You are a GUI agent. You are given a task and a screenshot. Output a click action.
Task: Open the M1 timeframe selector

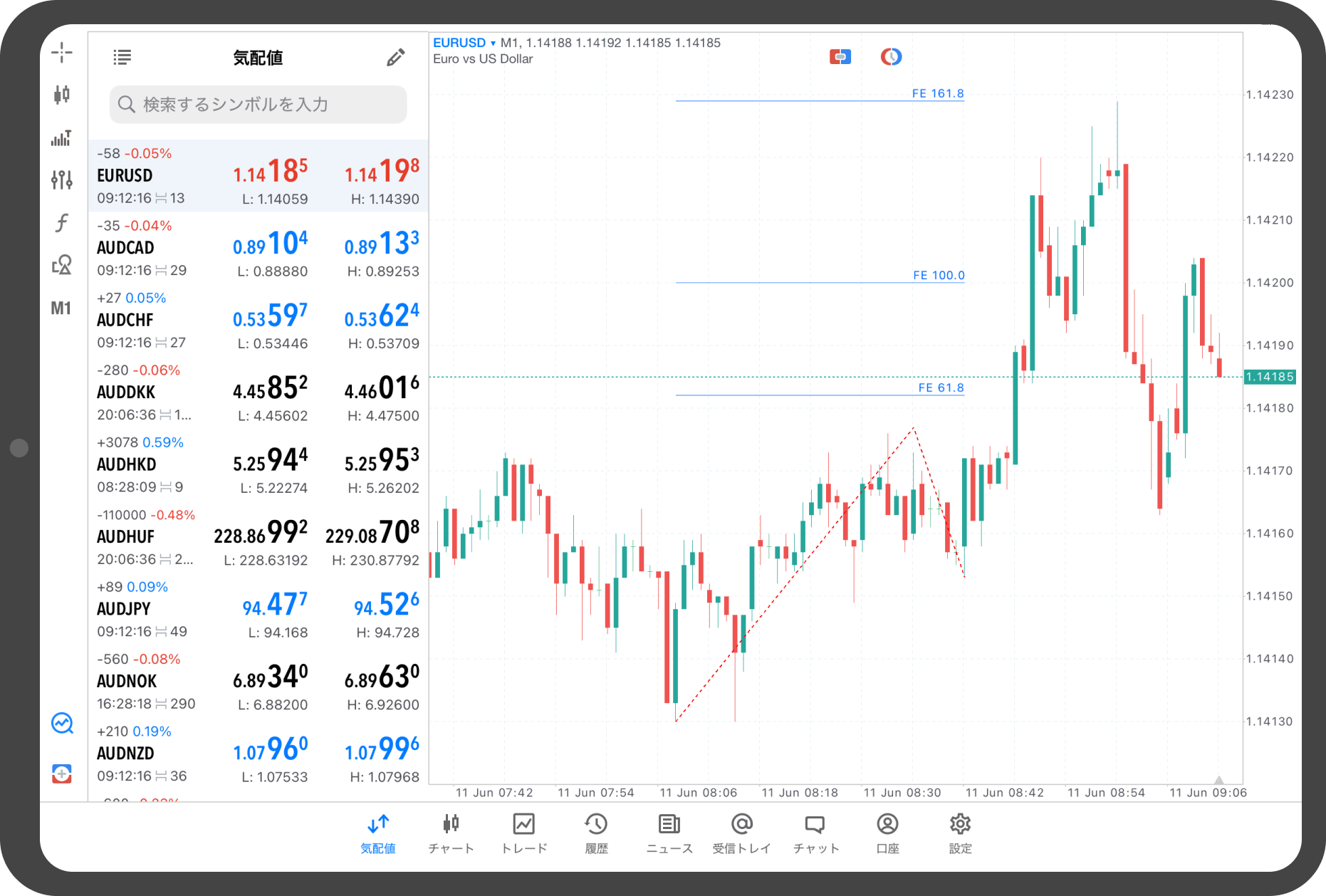click(x=61, y=308)
